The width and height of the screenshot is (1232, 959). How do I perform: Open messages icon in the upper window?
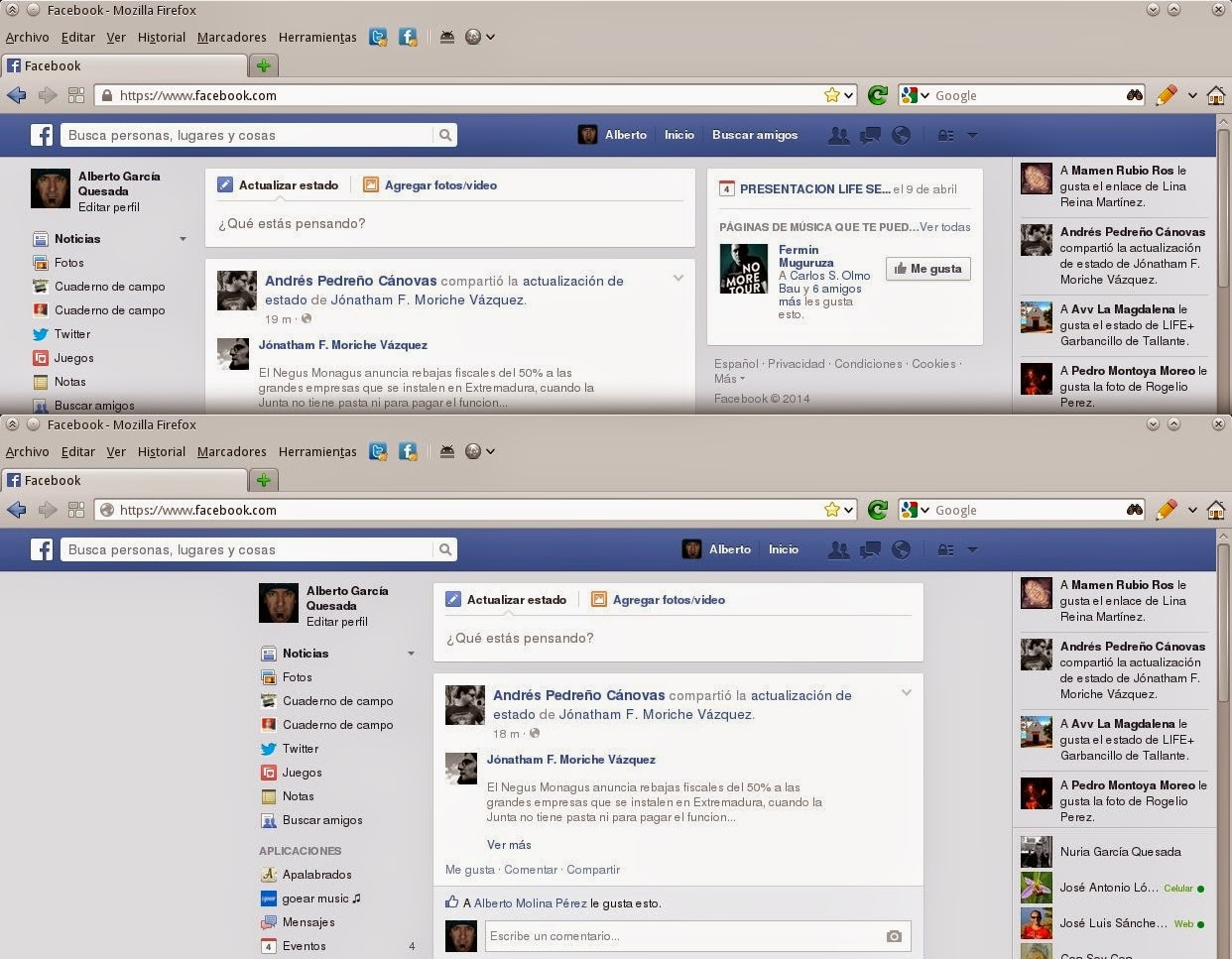pos(870,135)
